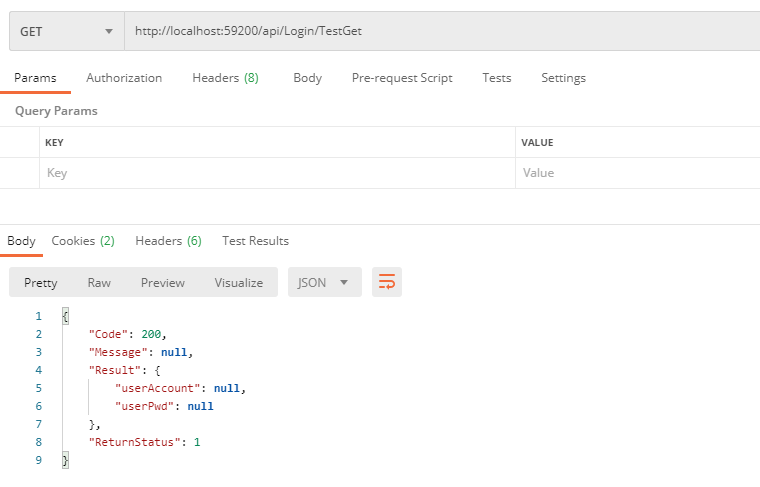Click the request URL field
Image resolution: width=760 pixels, height=487 pixels.
440,31
